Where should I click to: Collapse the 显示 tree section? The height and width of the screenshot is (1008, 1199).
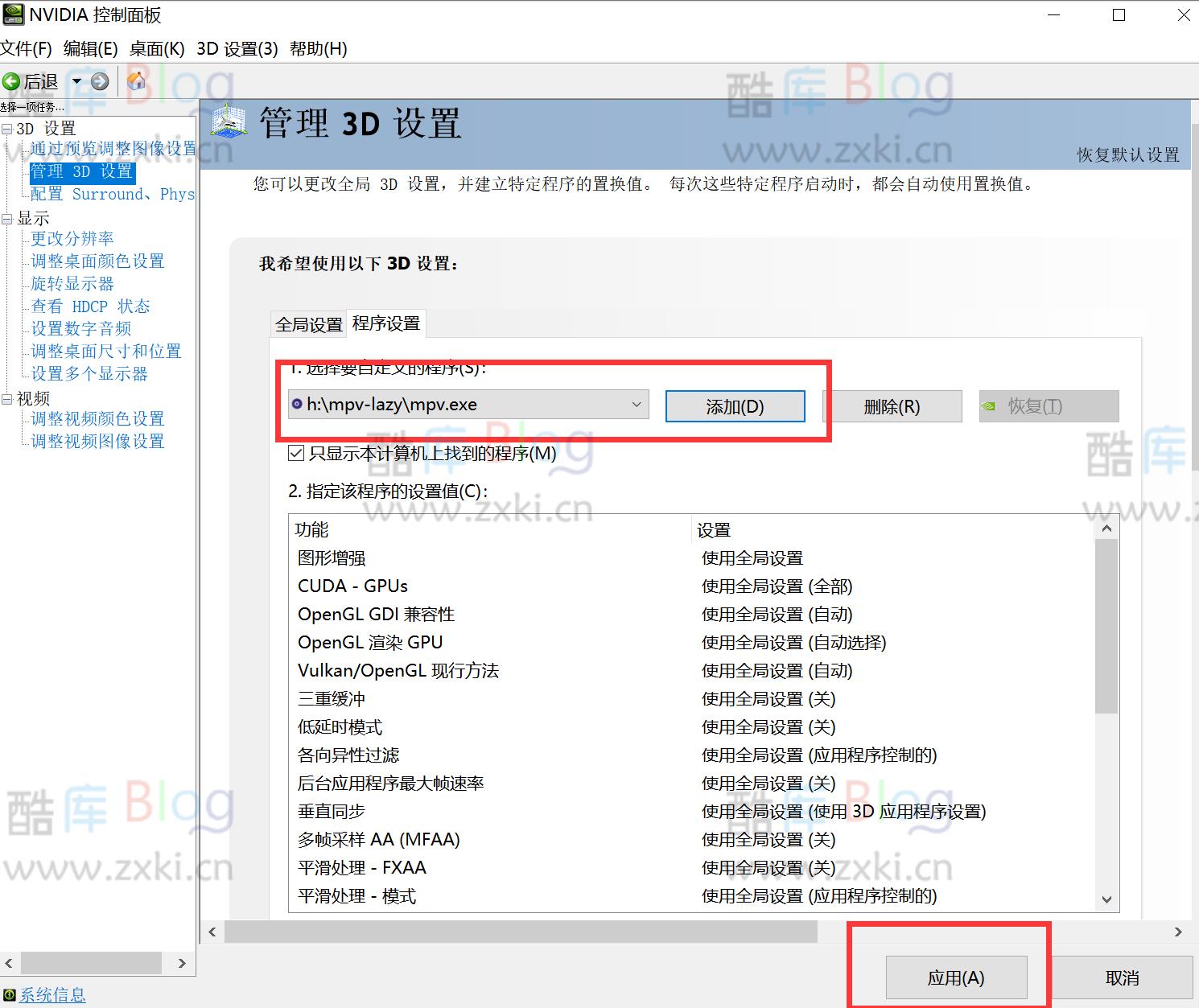[6, 217]
